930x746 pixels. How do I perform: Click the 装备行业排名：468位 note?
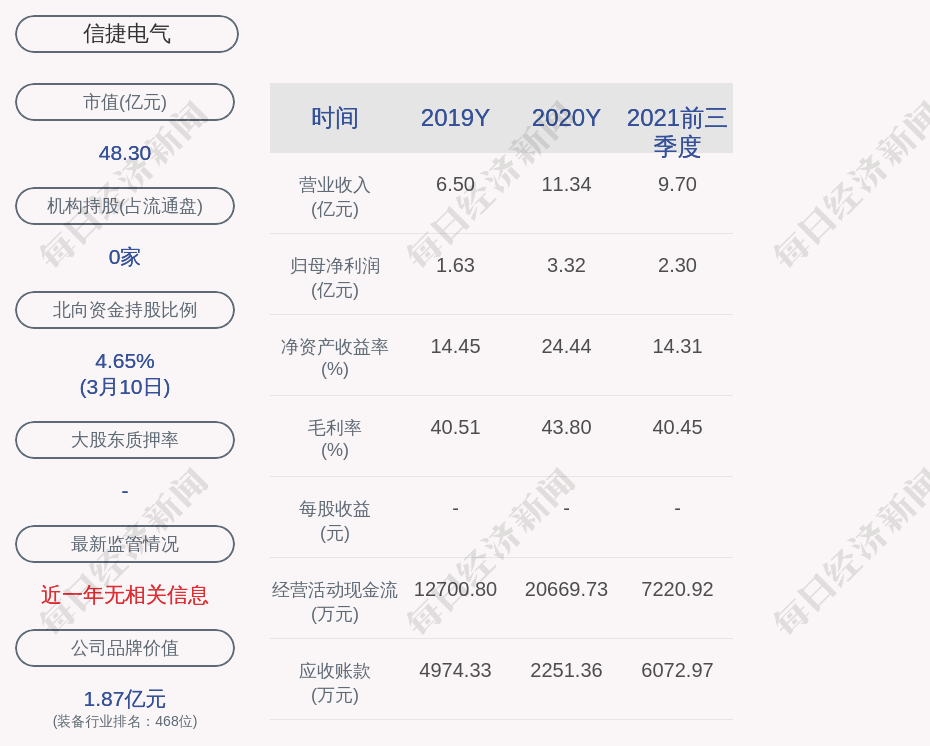[x=125, y=721]
